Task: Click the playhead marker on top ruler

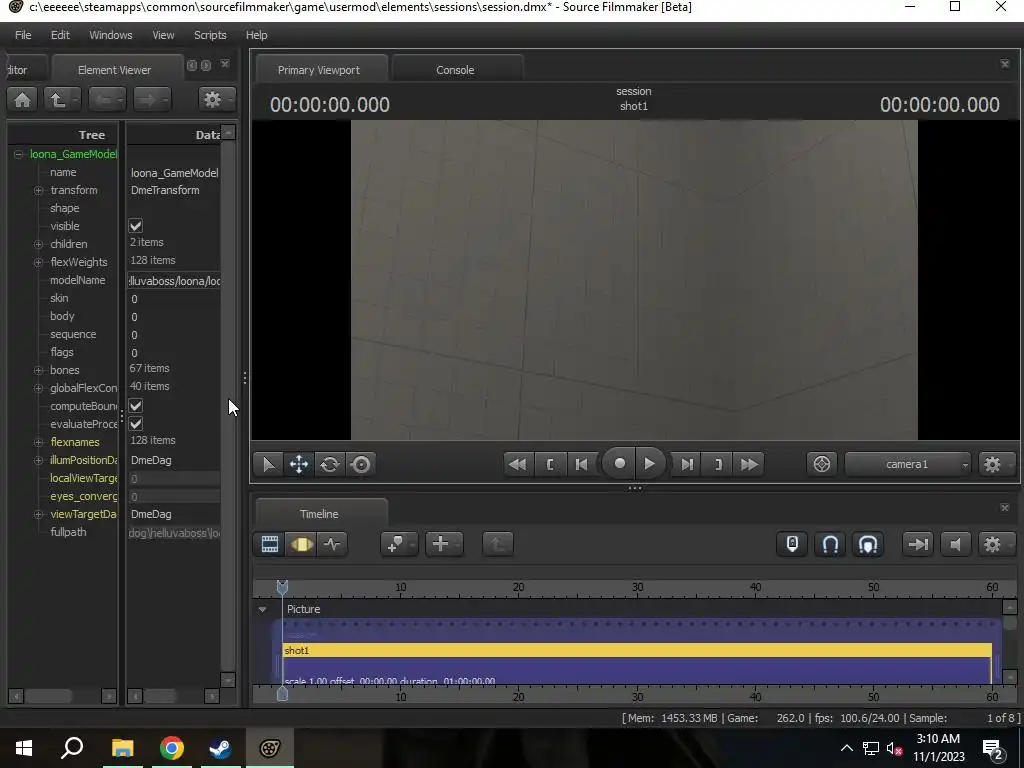Action: [282, 587]
